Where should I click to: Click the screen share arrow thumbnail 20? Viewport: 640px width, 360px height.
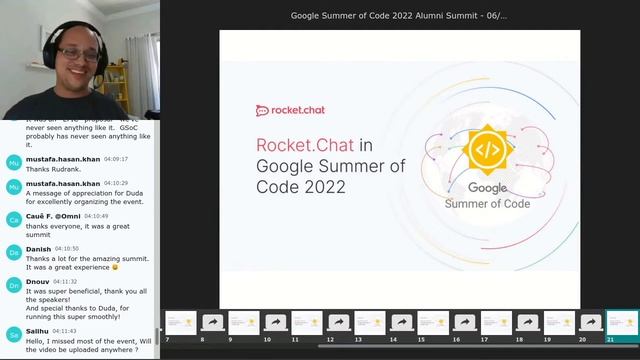[591, 323]
